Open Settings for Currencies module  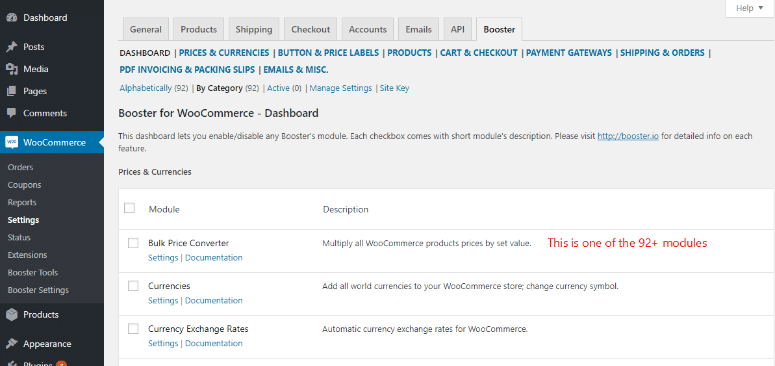[163, 301]
